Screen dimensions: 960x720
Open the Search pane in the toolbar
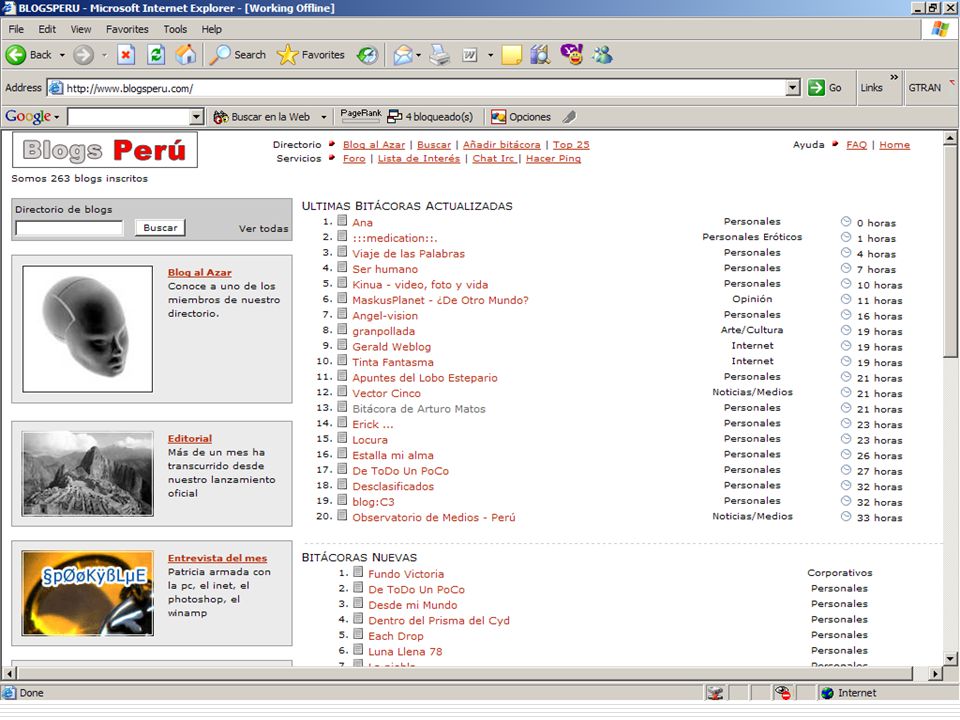click(238, 55)
